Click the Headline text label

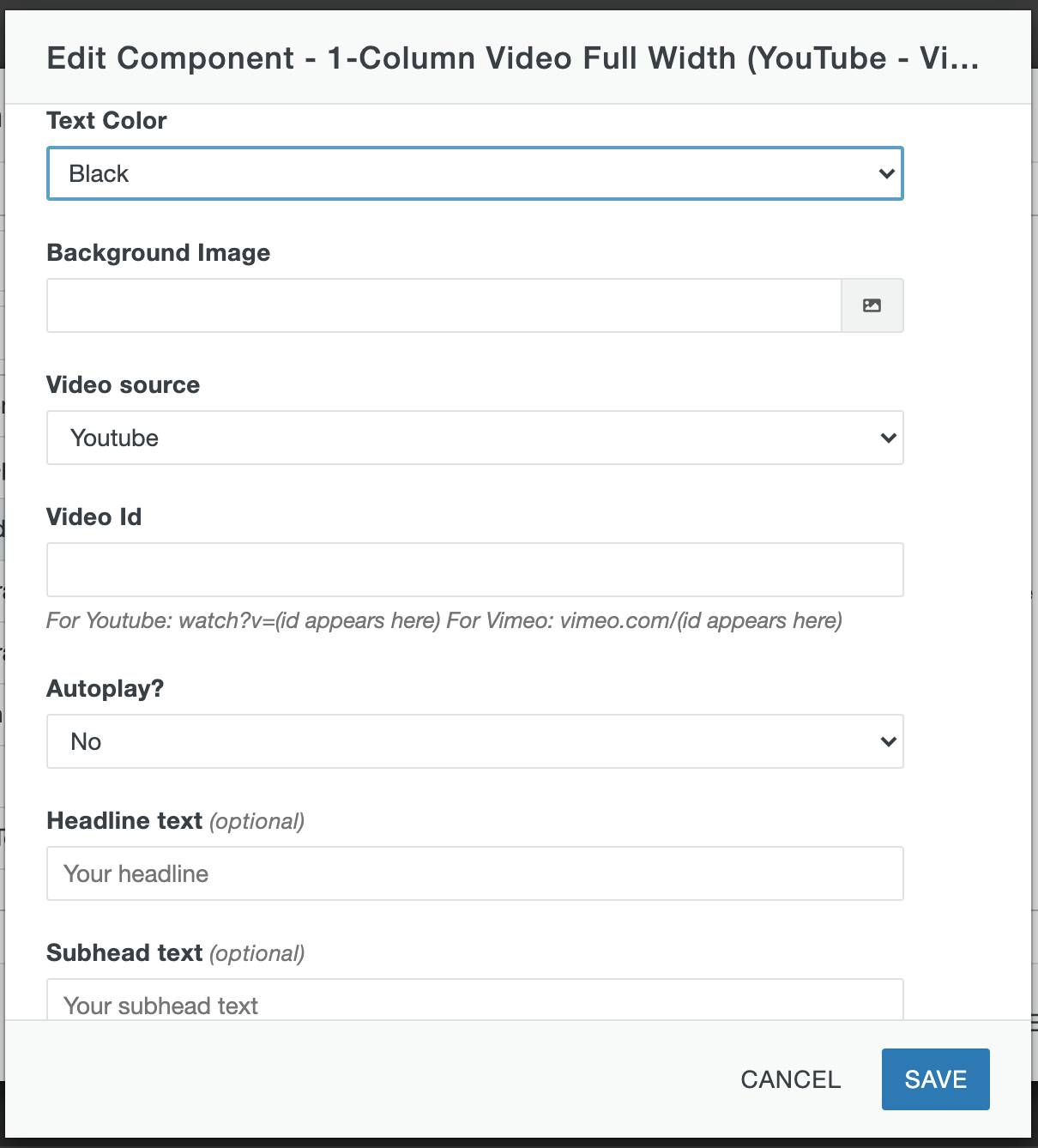point(124,820)
